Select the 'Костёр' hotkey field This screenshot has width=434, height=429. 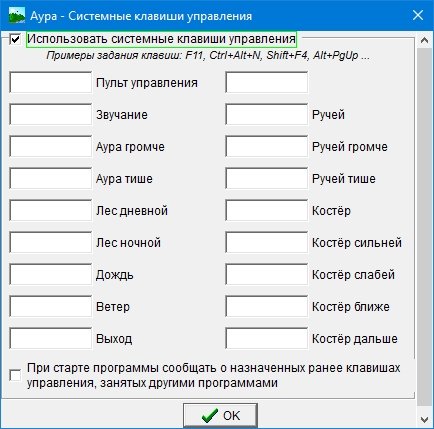(x=267, y=210)
